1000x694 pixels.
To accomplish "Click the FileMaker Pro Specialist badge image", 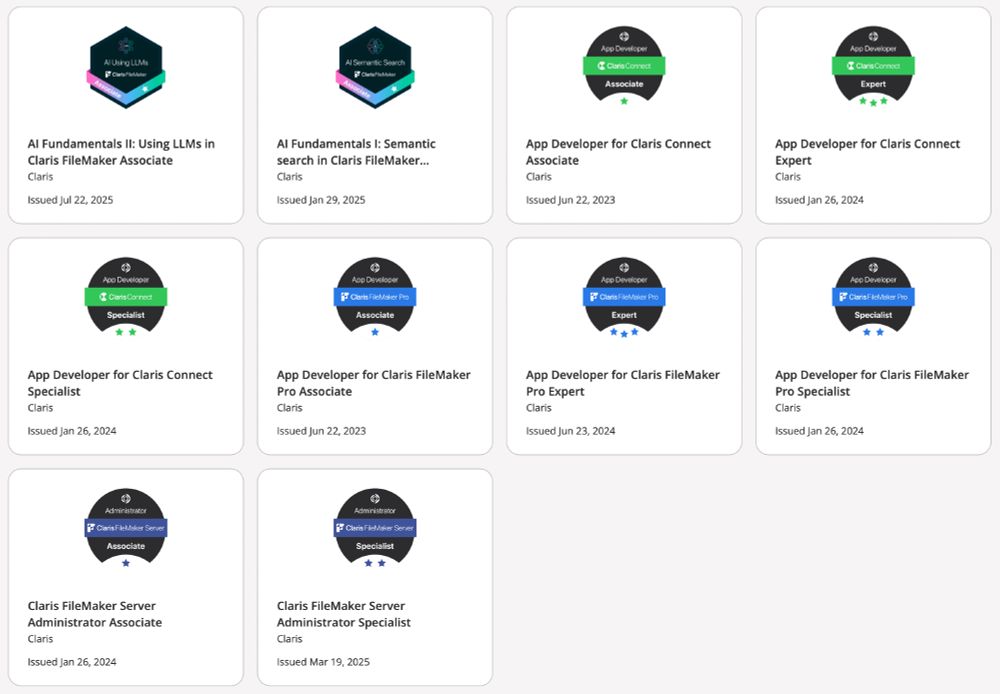I will [873, 297].
